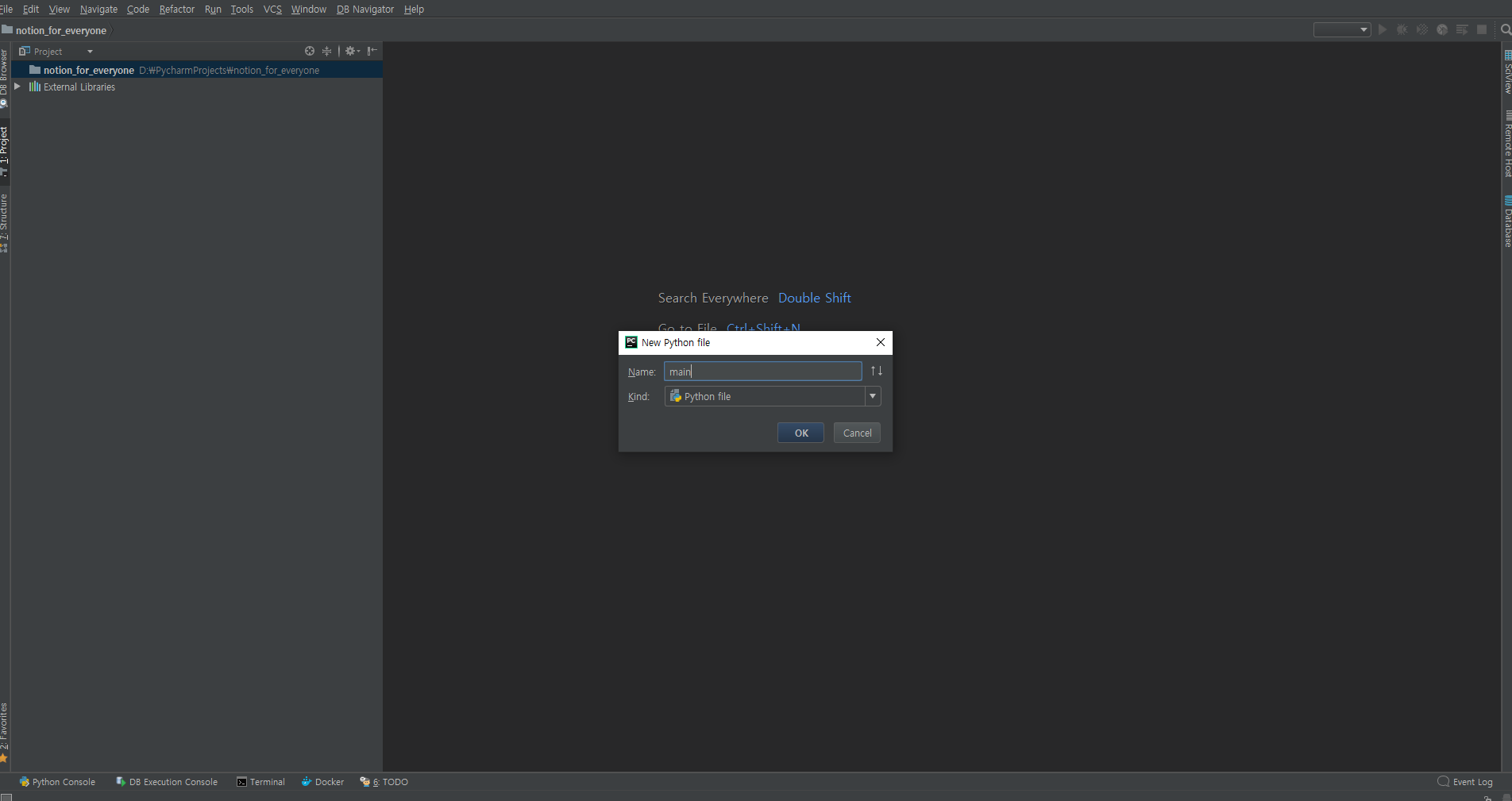This screenshot has width=1512, height=801.
Task: Open the Refactor menu
Action: [177, 9]
